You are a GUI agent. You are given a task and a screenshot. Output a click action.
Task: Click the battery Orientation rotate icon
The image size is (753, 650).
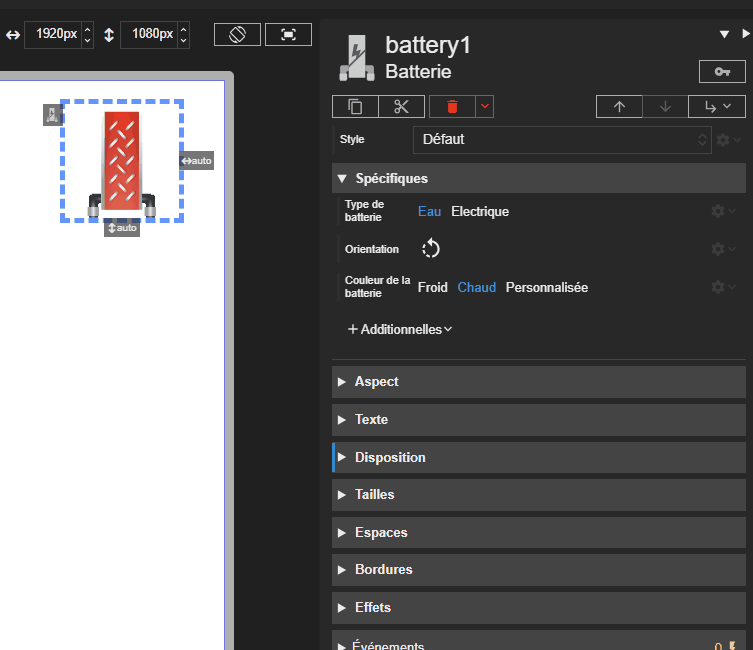point(431,249)
